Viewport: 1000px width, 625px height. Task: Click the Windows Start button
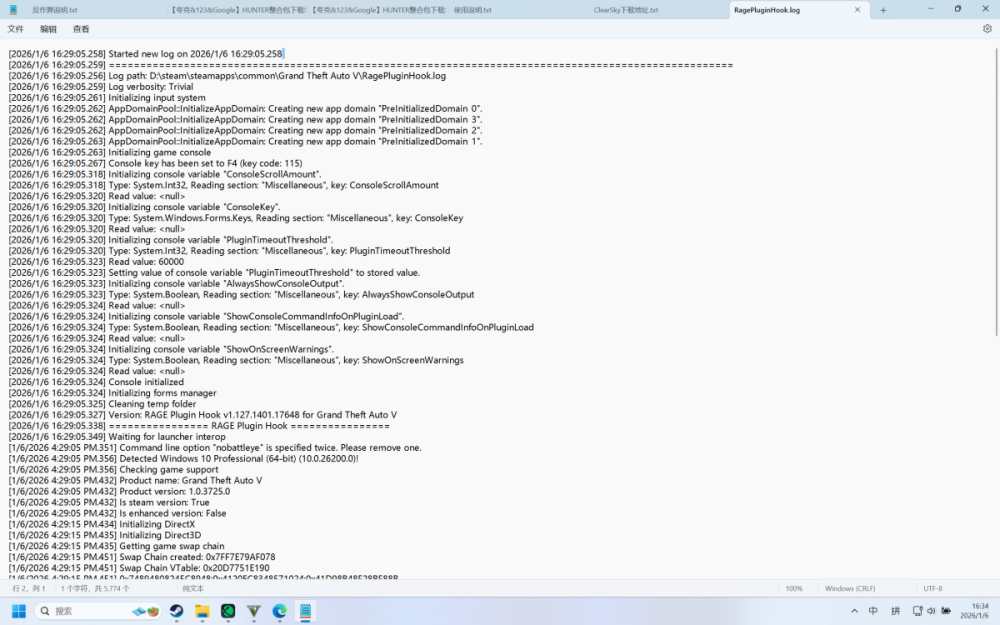click(x=20, y=611)
